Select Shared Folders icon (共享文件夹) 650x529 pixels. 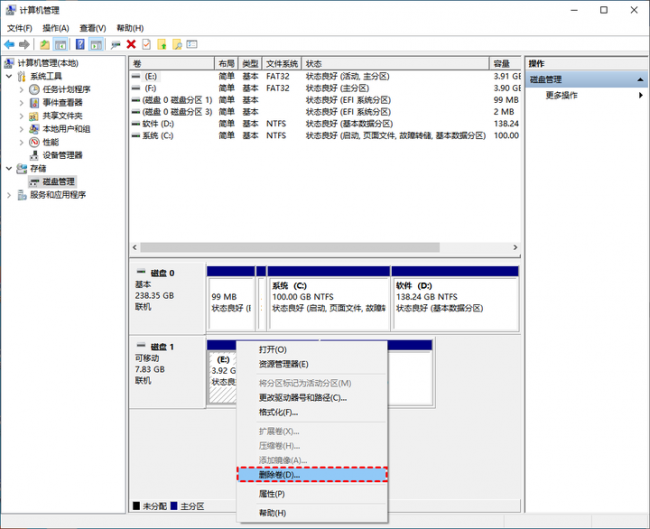(34, 116)
